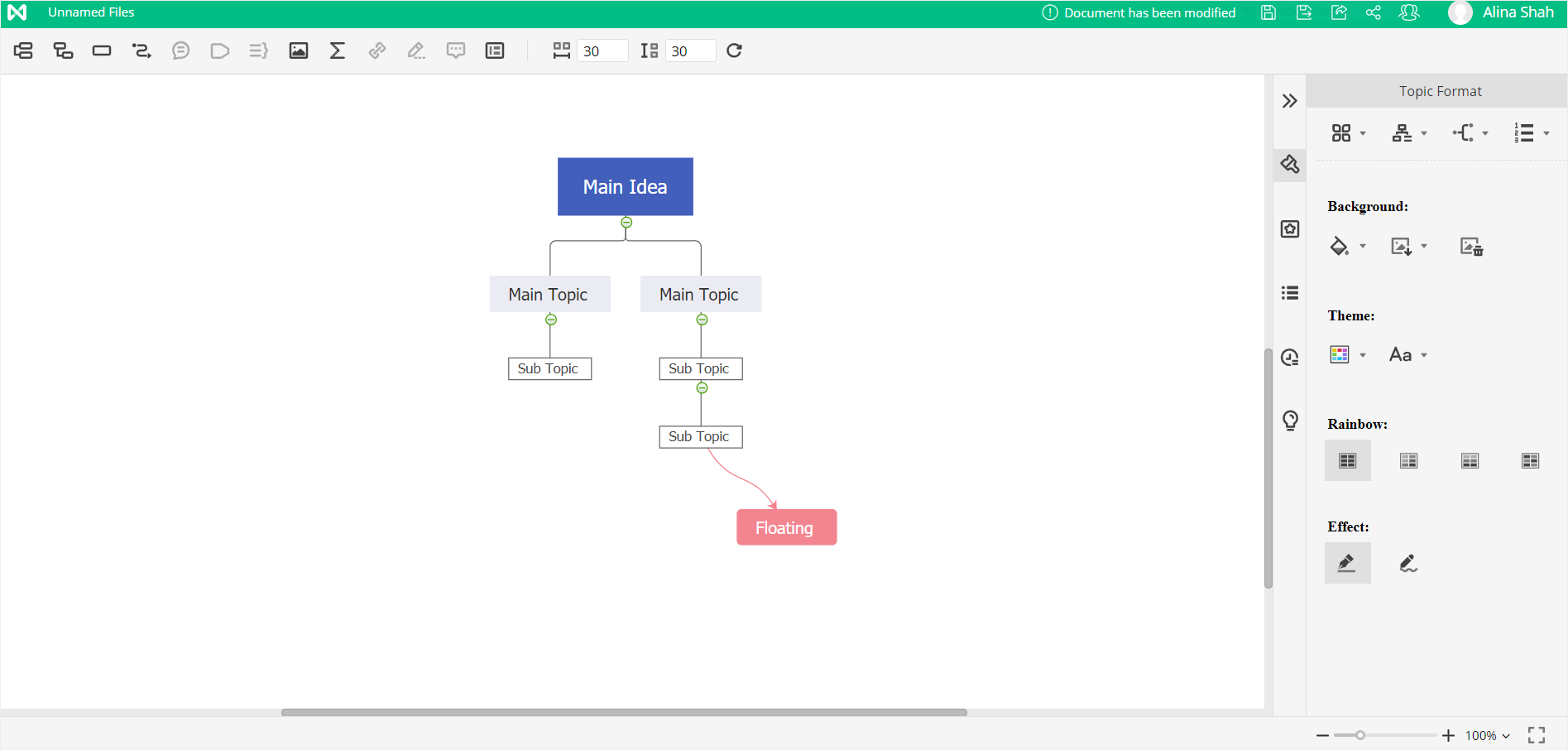Insert a hyperlink on the selected topic

[x=376, y=50]
